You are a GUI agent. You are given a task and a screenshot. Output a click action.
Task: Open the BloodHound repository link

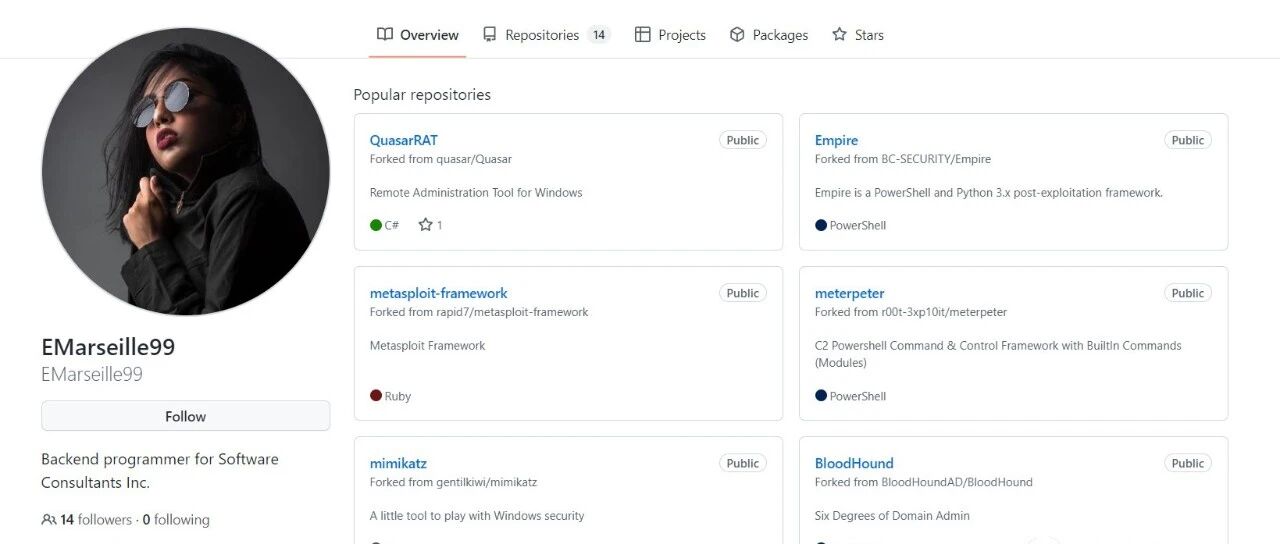[854, 463]
